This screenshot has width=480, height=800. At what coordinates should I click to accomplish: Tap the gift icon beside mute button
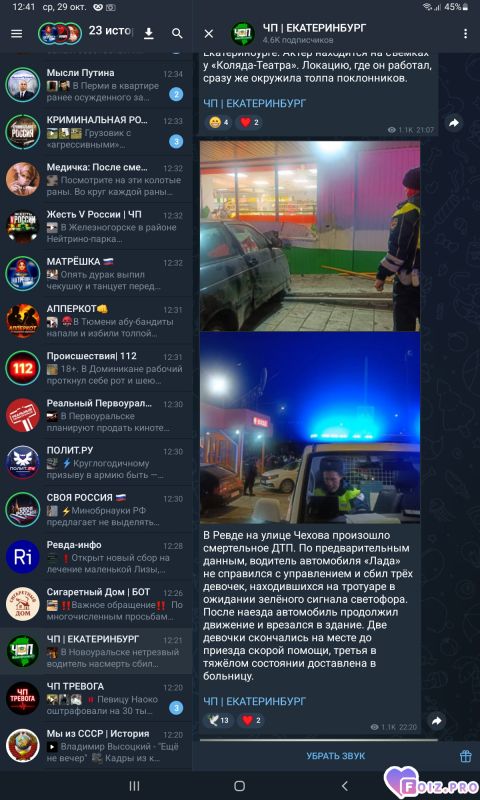click(465, 756)
